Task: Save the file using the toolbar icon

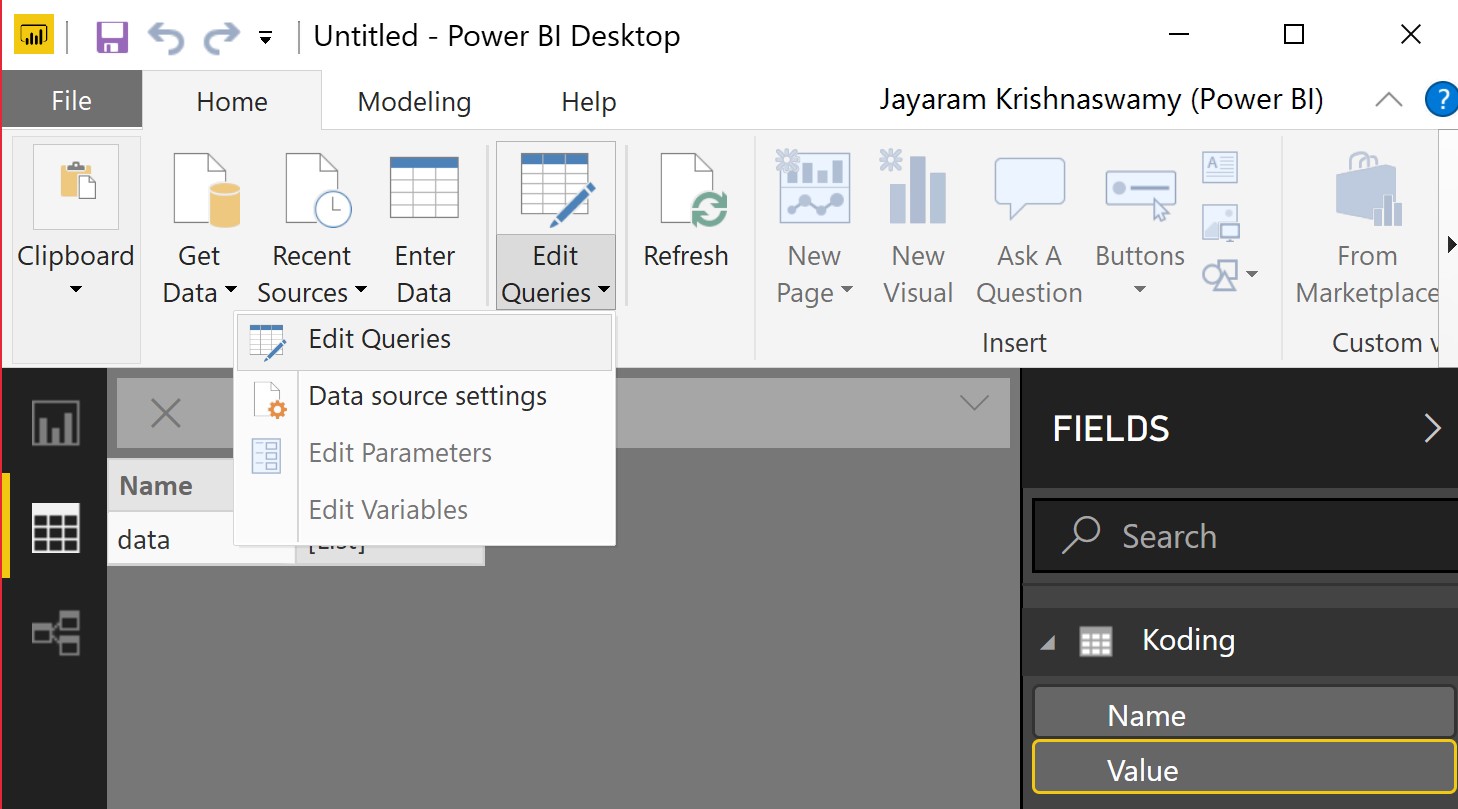Action: pyautogui.click(x=111, y=34)
